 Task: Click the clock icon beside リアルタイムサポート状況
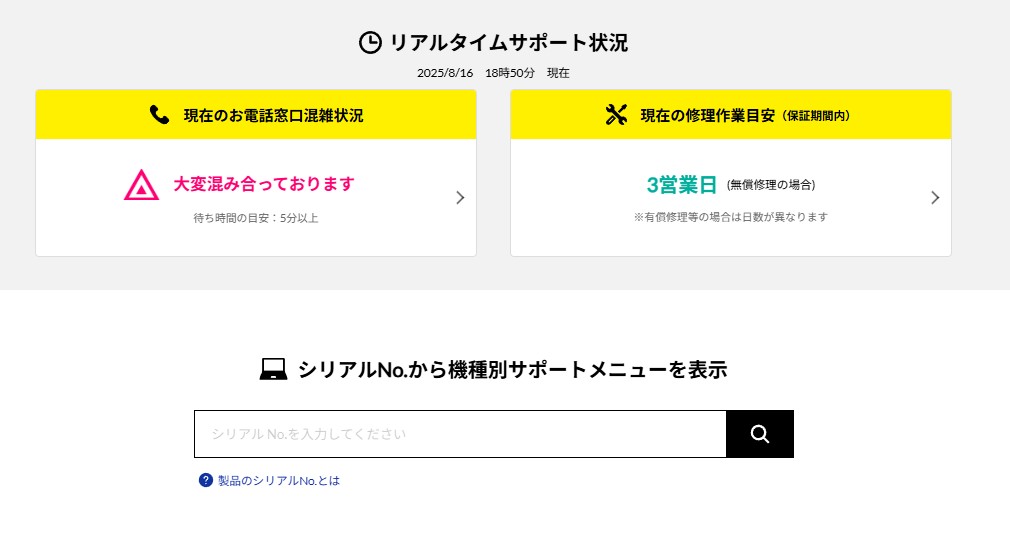pos(370,43)
